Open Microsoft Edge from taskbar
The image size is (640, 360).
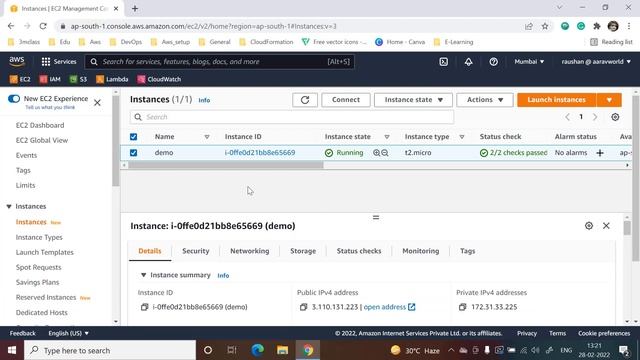[x=258, y=350]
